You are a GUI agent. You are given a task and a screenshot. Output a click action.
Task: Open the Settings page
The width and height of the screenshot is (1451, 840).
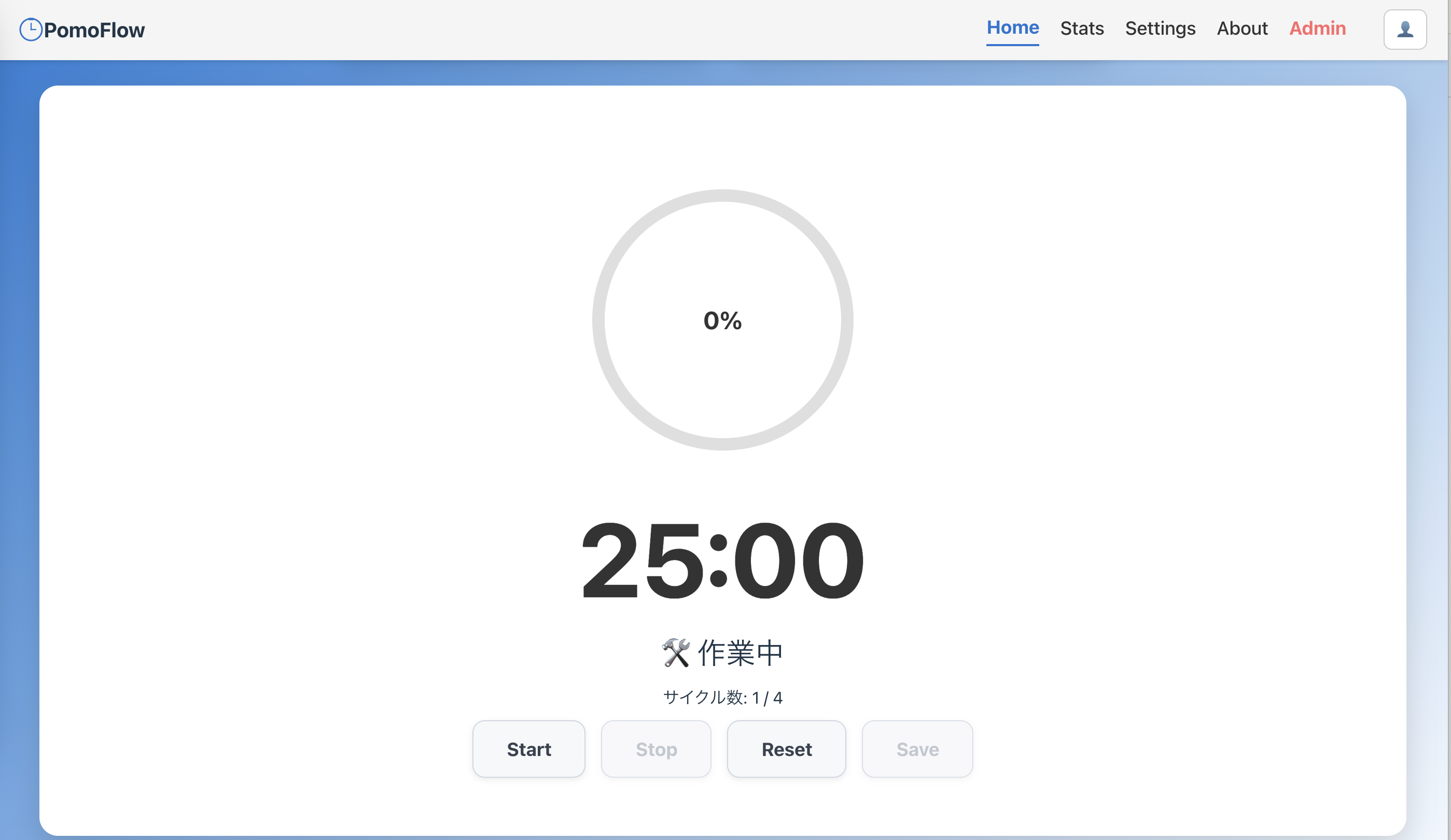point(1160,27)
